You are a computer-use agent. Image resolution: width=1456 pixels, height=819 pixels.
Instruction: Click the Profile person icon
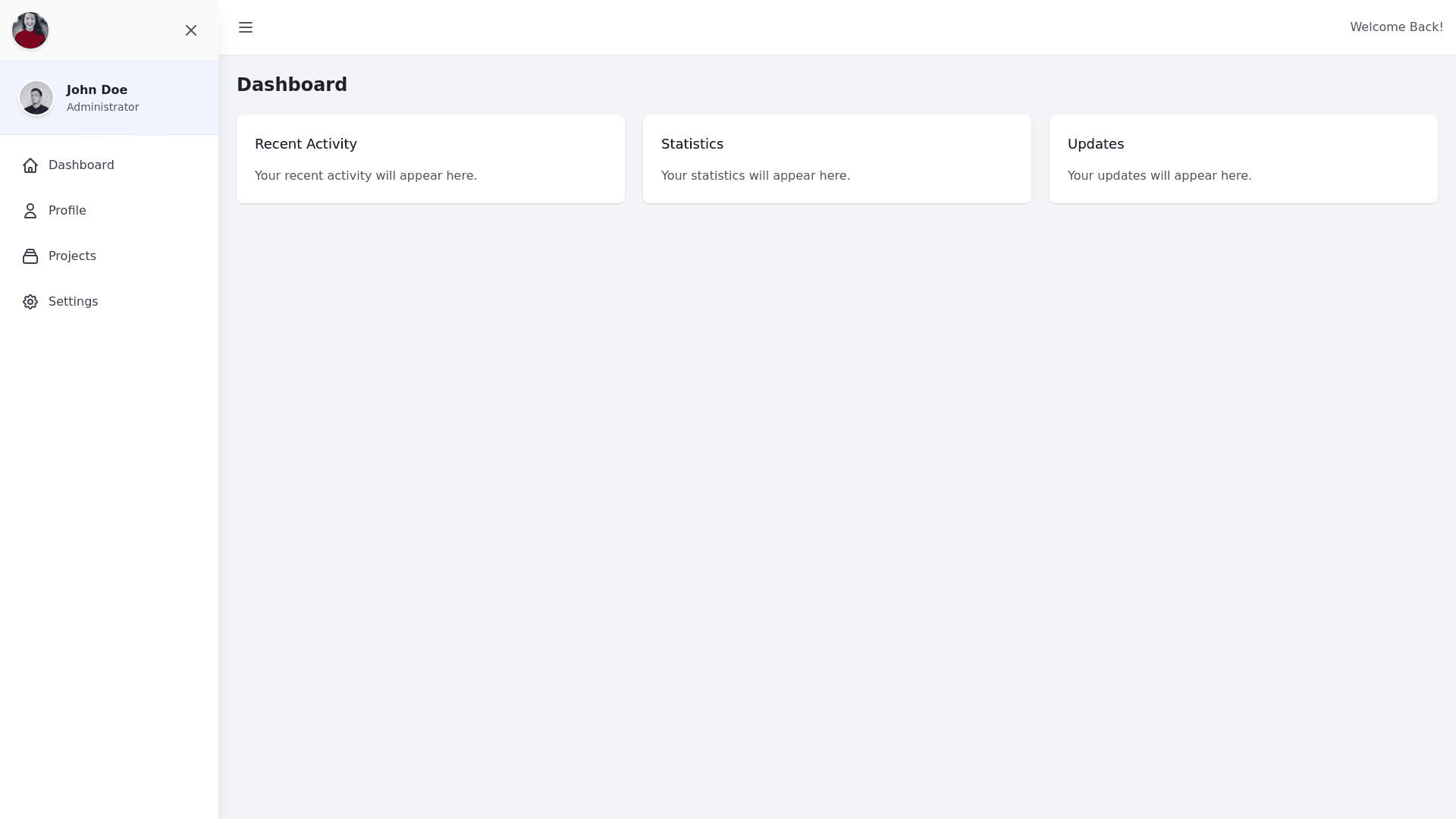(30, 211)
